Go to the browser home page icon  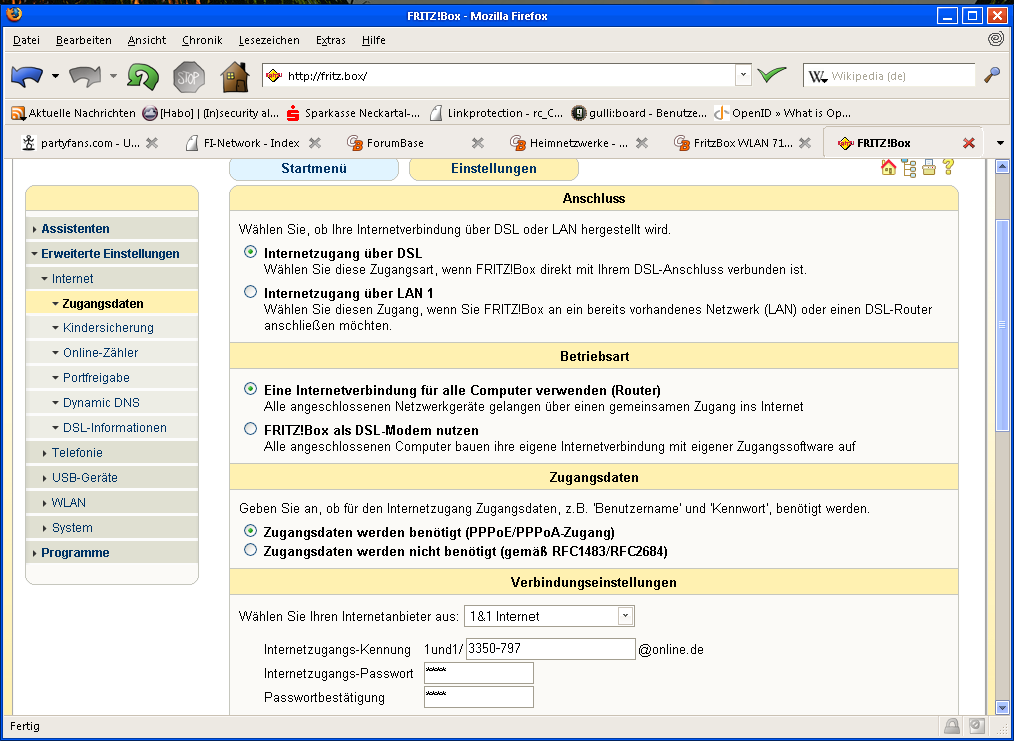click(x=235, y=76)
